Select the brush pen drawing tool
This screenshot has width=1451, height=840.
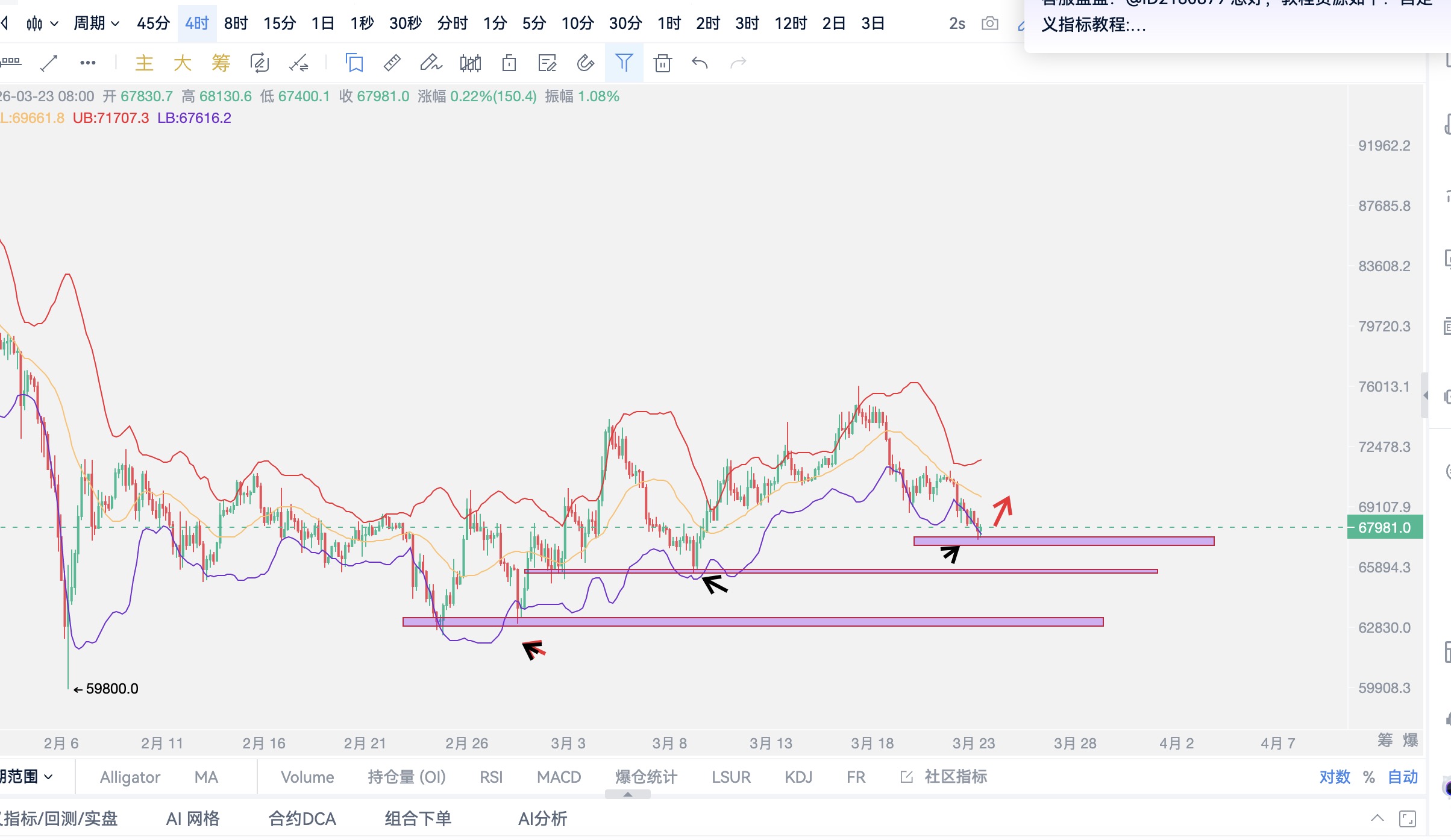(431, 63)
